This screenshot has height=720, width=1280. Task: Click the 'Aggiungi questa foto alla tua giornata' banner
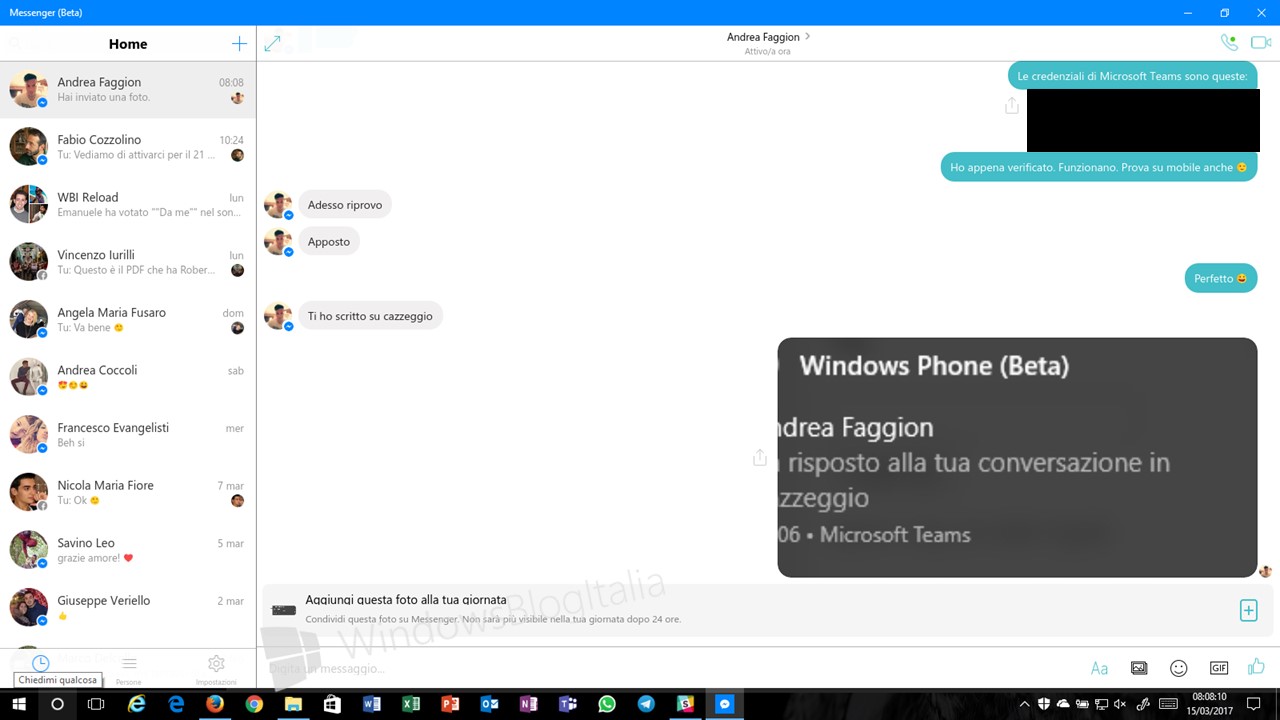tap(767, 610)
